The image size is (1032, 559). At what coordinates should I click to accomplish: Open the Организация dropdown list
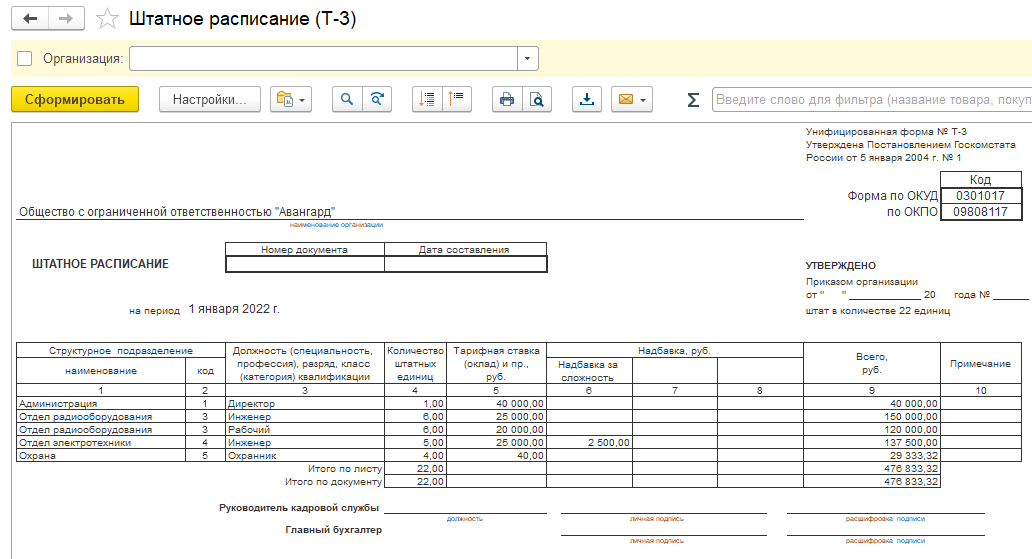528,59
